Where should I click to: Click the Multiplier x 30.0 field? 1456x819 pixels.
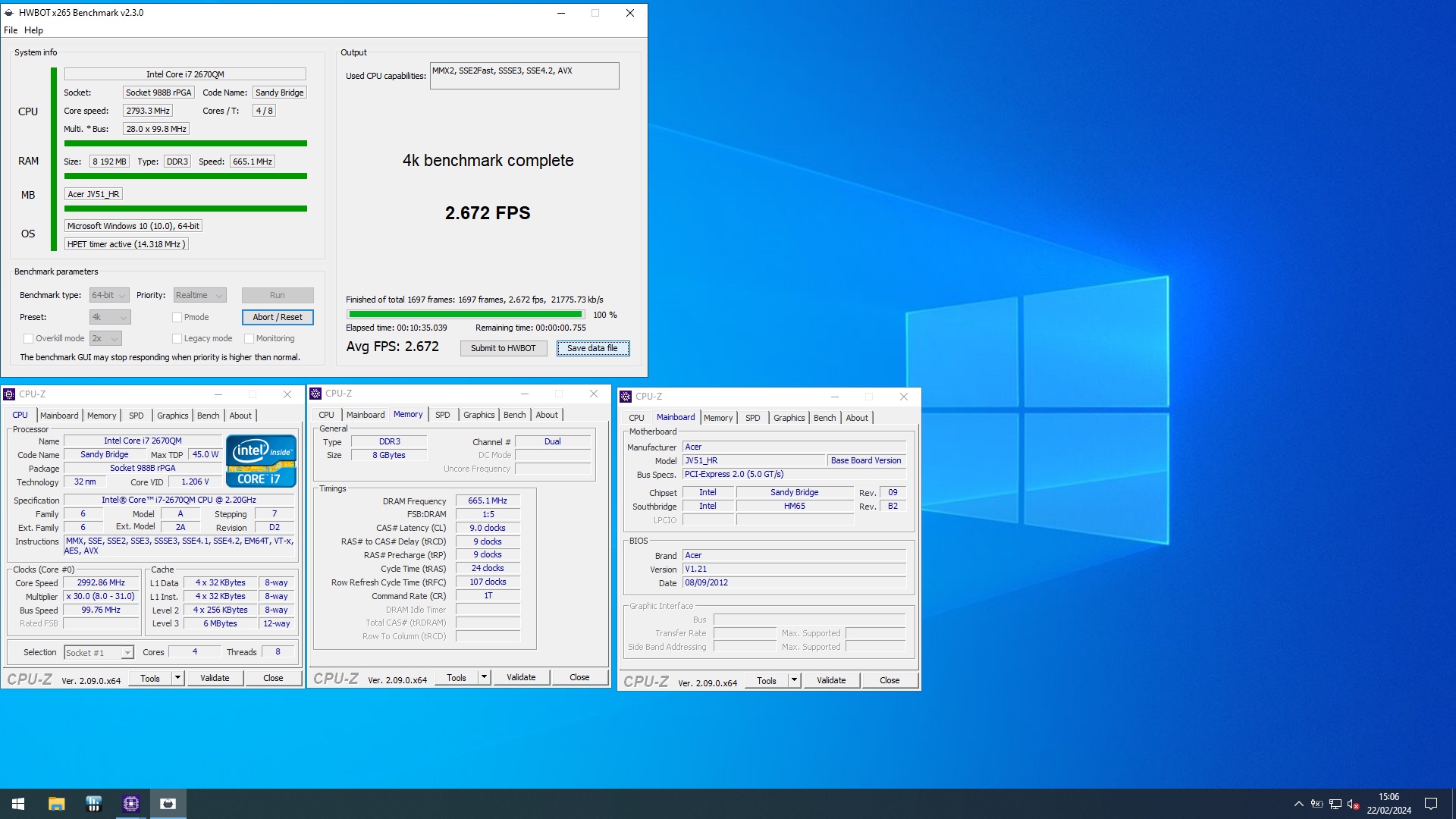101,597
